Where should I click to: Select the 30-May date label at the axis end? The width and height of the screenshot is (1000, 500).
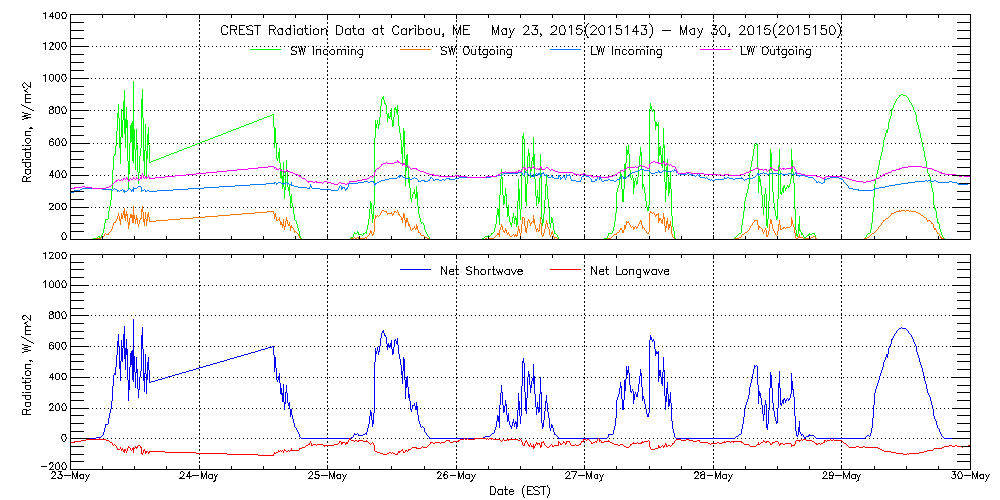(968, 476)
